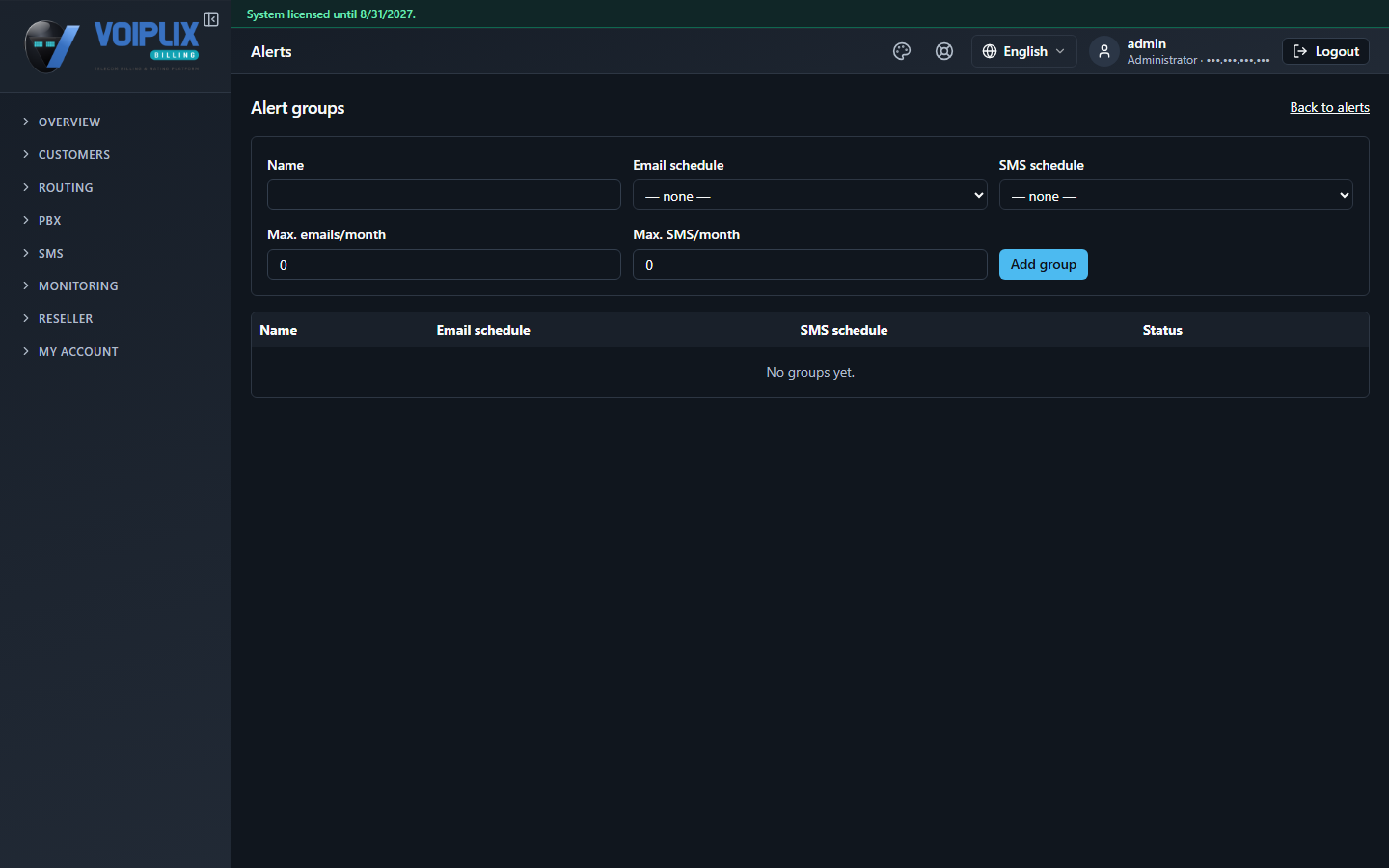Click the Alert groups heading
This screenshot has height=868, width=1389.
(297, 108)
